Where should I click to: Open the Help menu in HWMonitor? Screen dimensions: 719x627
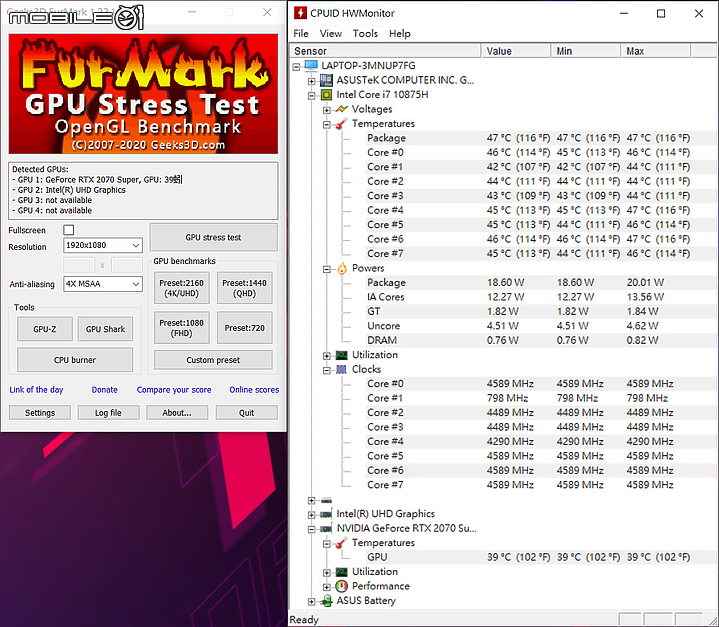coord(400,33)
